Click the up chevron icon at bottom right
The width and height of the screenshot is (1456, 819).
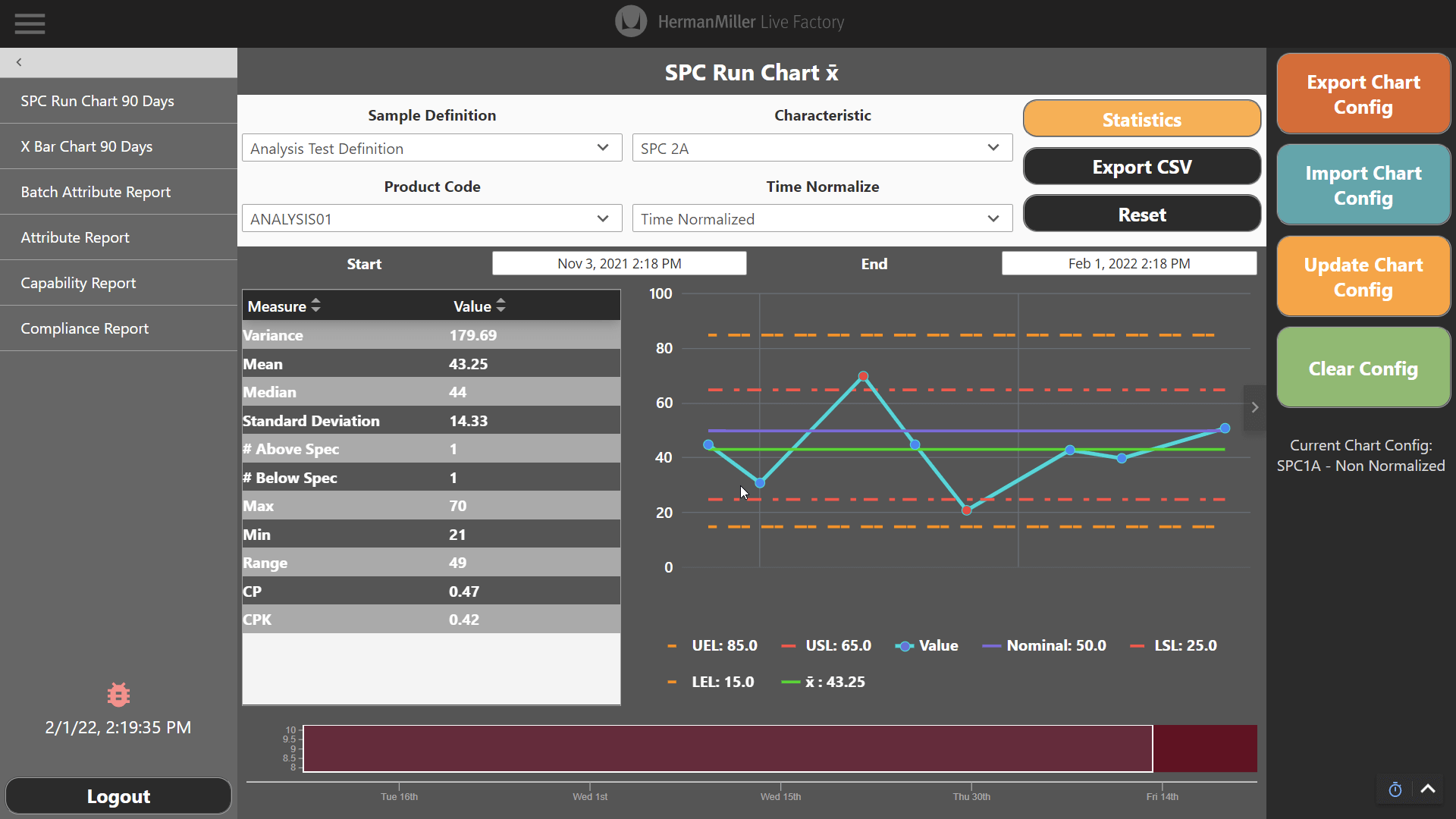(x=1428, y=789)
